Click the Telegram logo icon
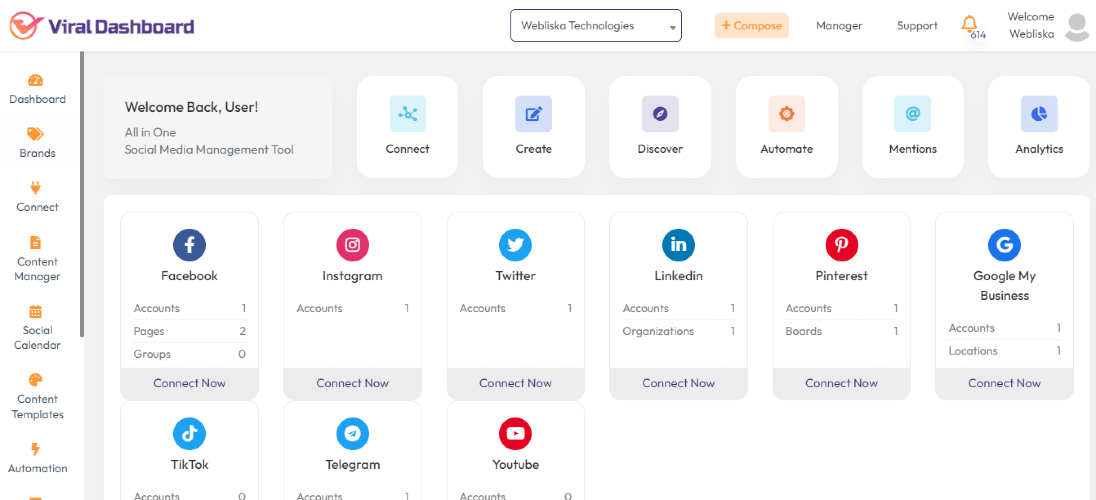 [352, 434]
